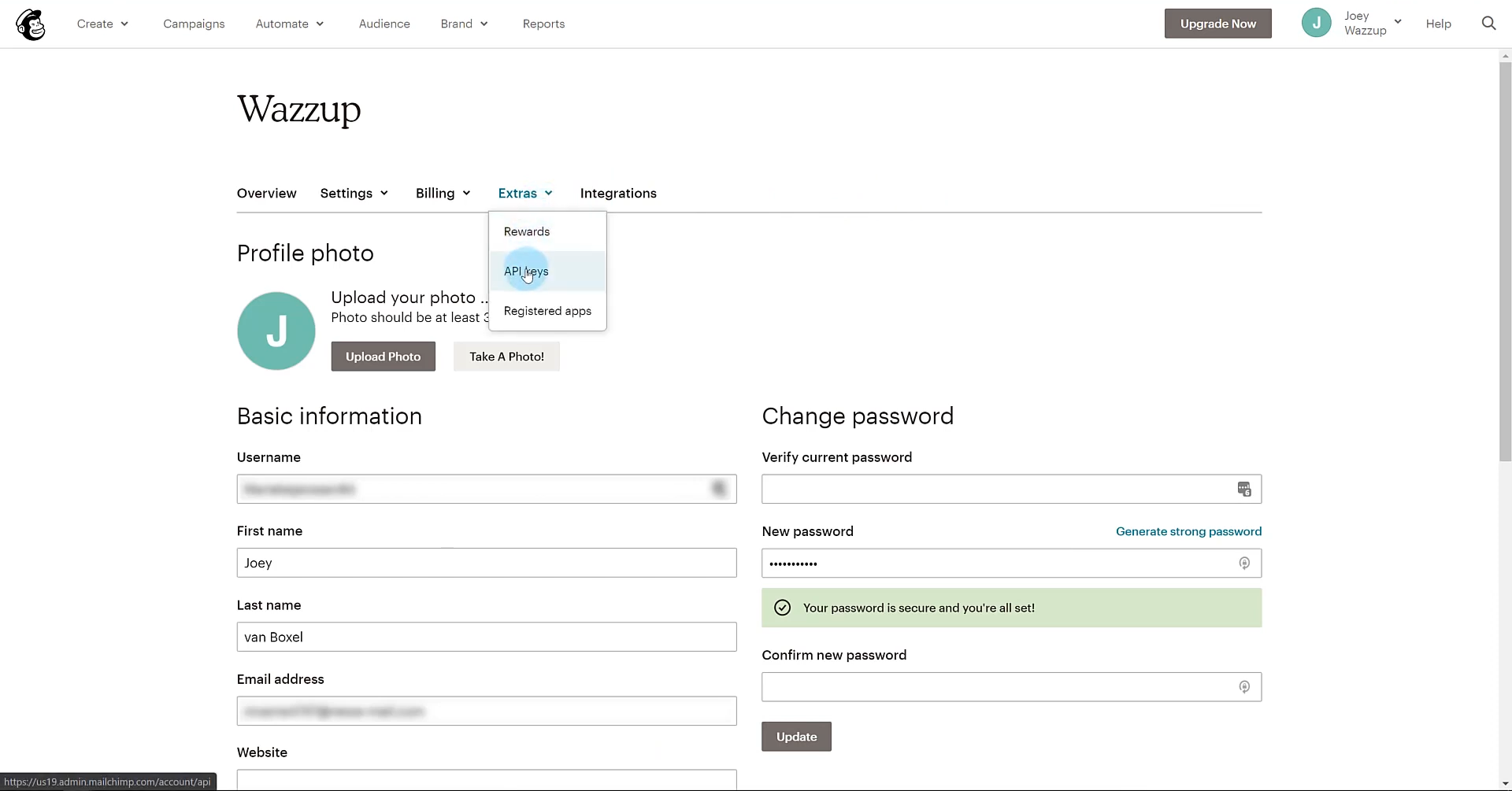Screen dimensions: 1512x791
Task: Select Registered apps from Extras menu
Action: [x=547, y=311]
